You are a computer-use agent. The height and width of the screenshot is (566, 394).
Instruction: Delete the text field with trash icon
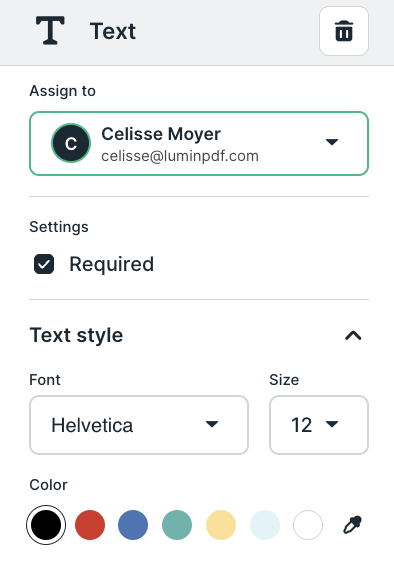[x=343, y=31]
